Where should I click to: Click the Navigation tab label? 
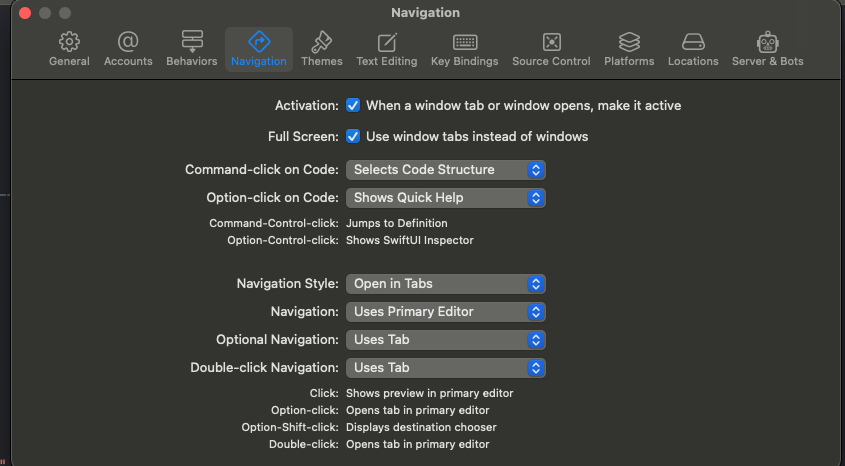(x=259, y=61)
